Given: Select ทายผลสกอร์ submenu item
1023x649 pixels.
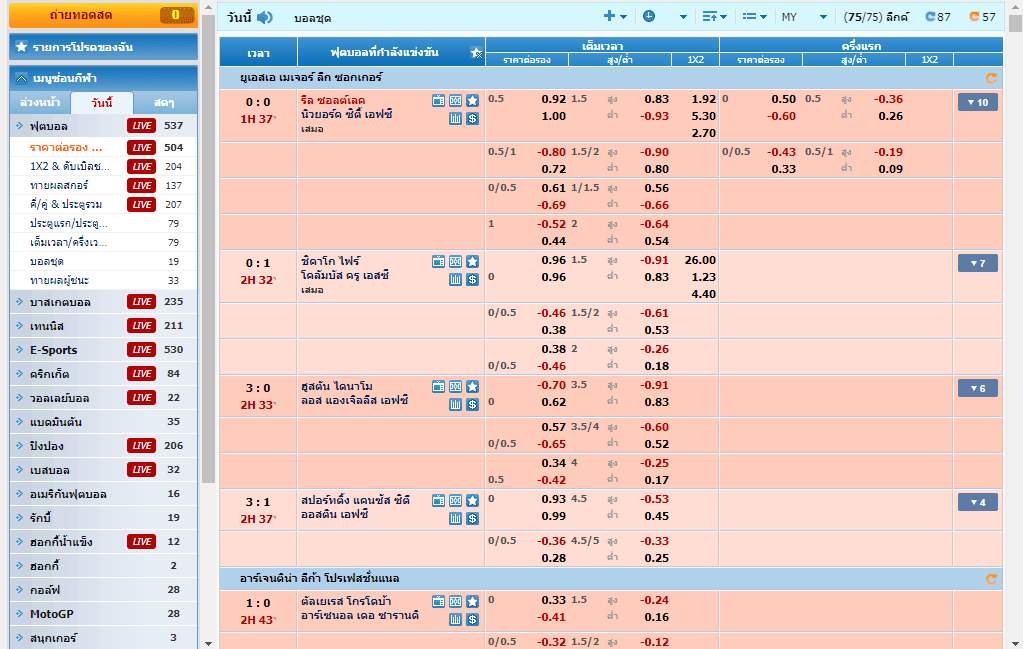Looking at the screenshot, I should (x=59, y=185).
